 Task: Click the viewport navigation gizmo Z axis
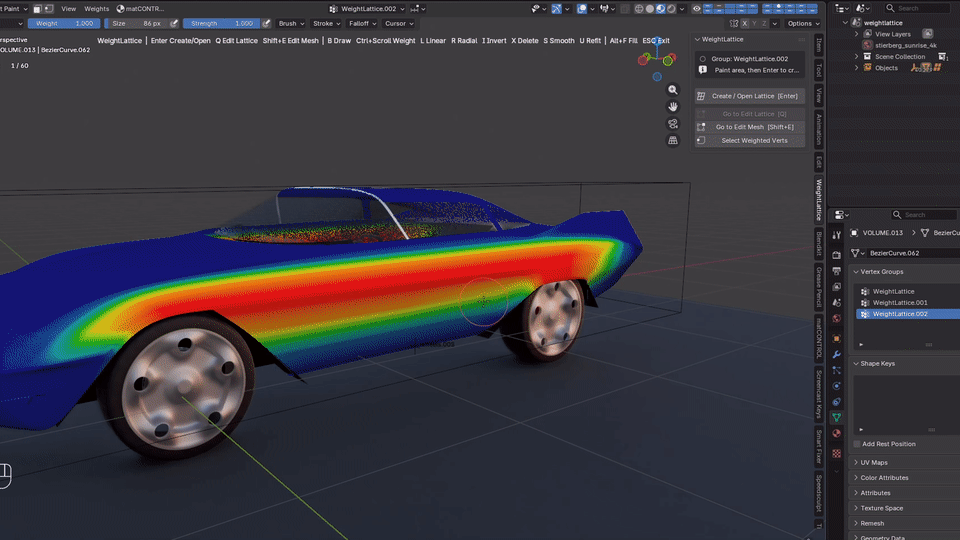point(656,42)
